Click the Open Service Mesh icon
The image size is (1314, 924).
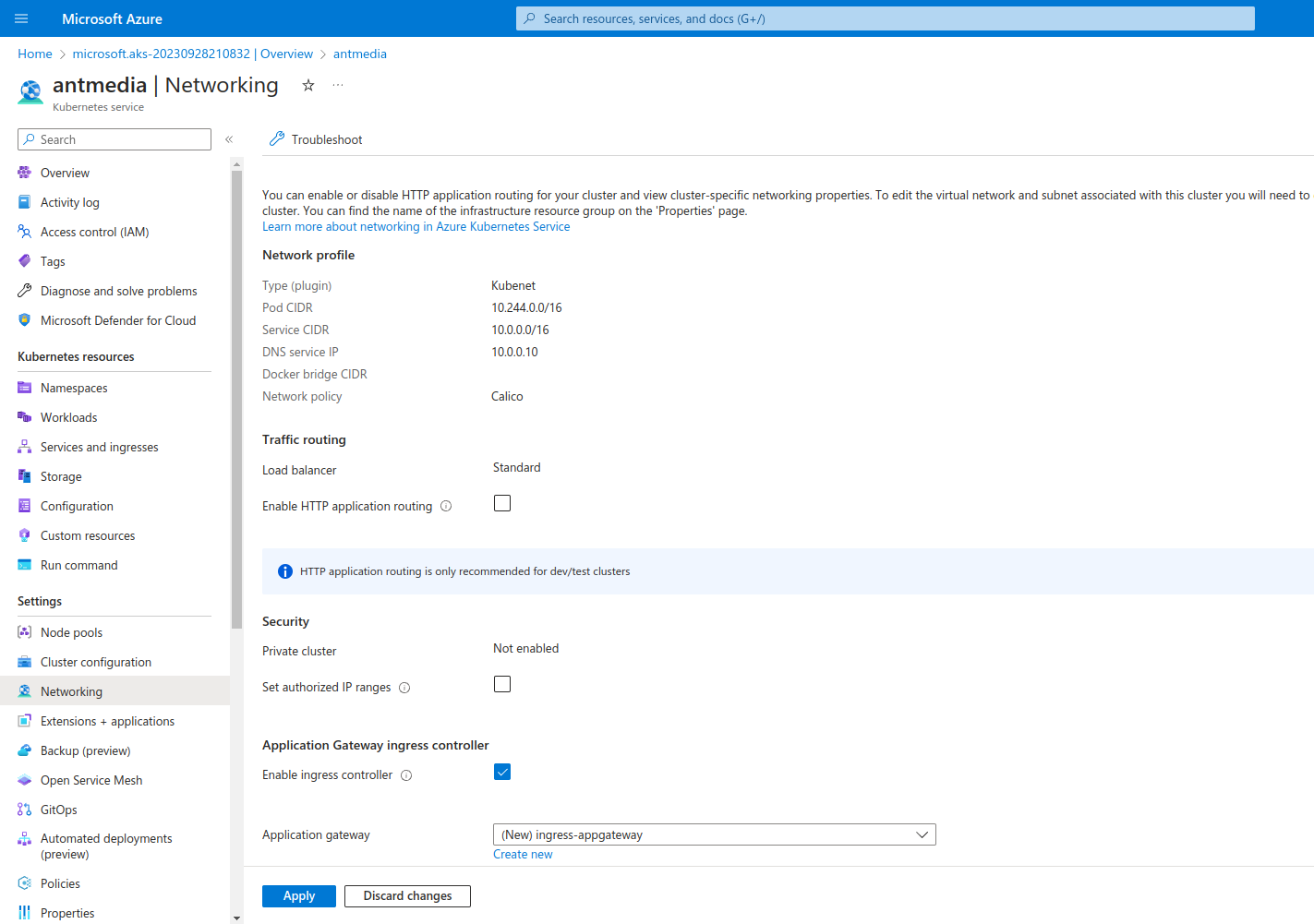point(25,780)
